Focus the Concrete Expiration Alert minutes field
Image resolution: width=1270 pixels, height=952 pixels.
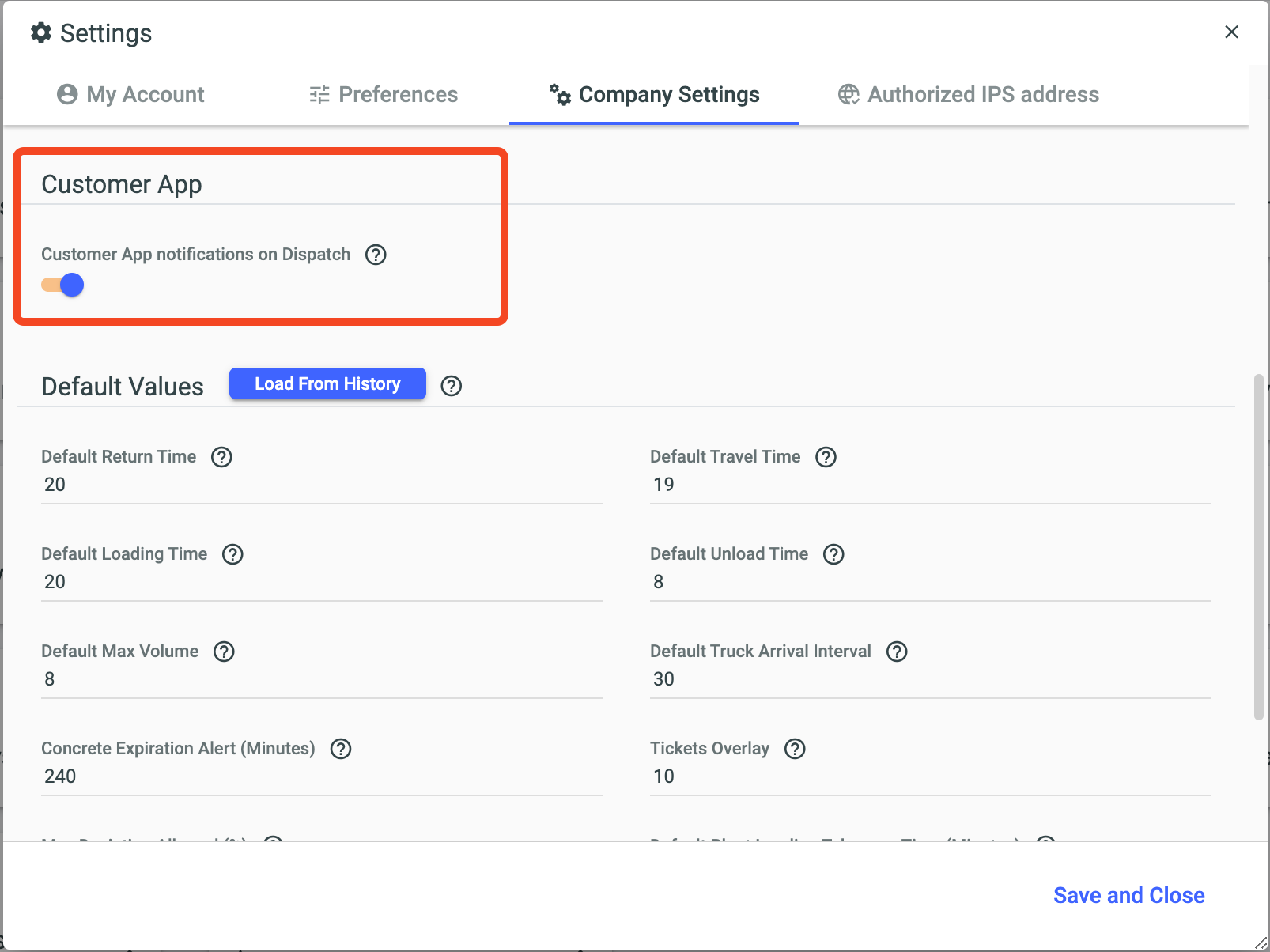pos(320,776)
